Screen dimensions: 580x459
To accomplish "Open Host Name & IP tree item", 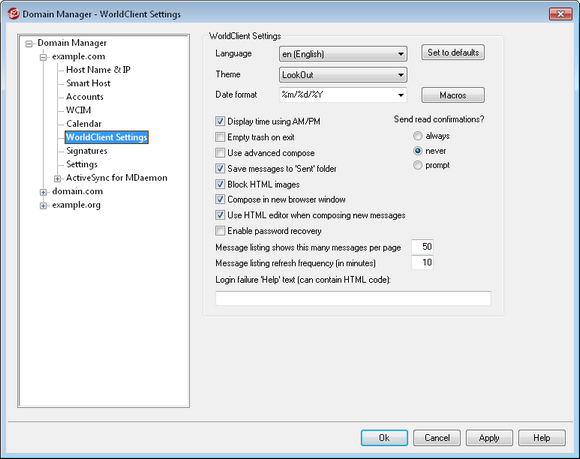I will 98,70.
